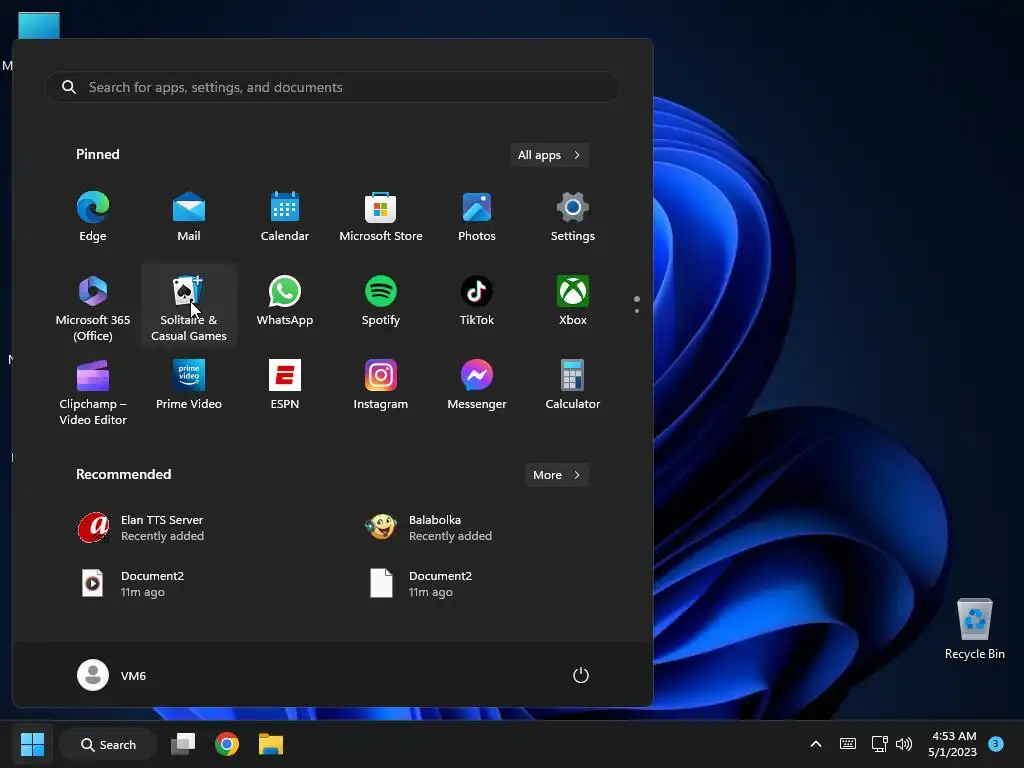1024x768 pixels.
Task: Open Edge from the pinned apps
Action: click(93, 217)
